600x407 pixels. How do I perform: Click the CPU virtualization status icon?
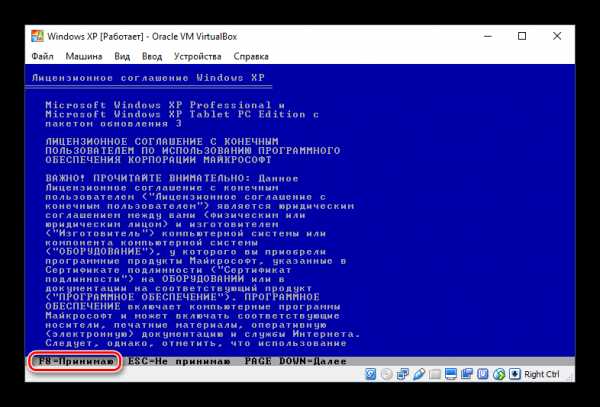point(483,374)
